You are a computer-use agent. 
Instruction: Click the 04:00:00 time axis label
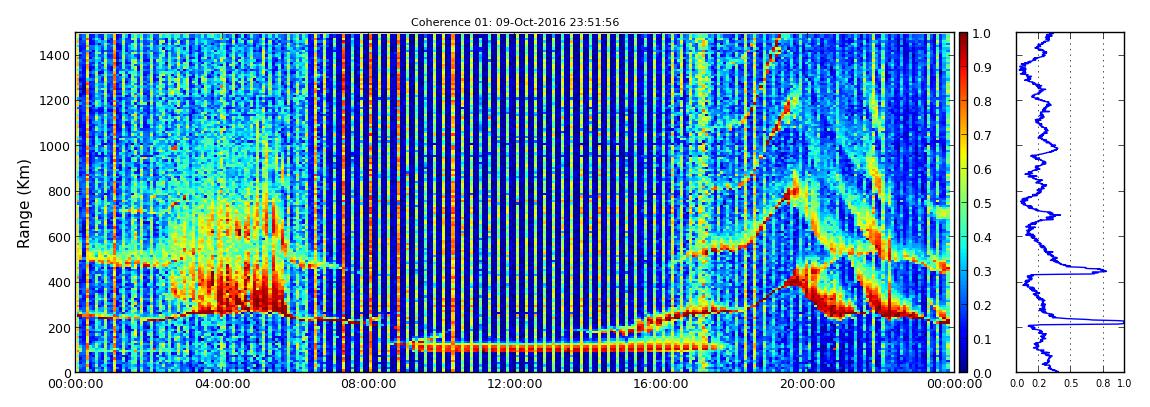221,384
